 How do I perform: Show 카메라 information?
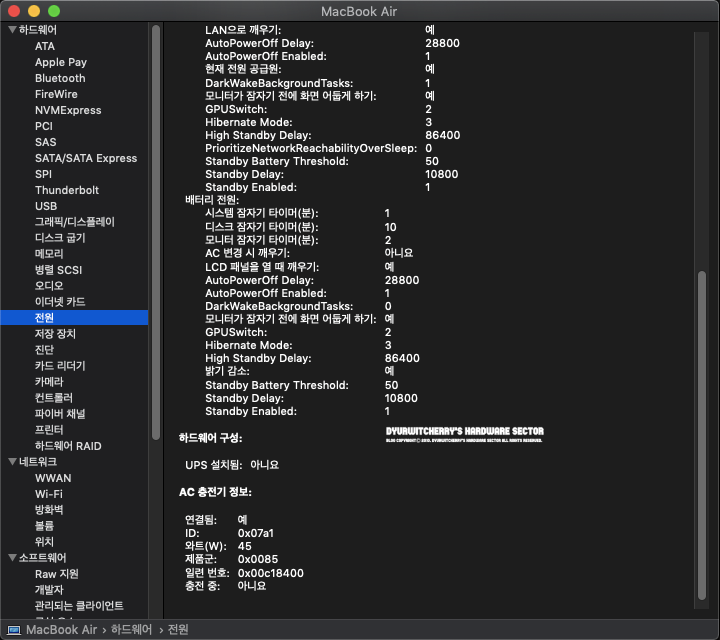[49, 382]
